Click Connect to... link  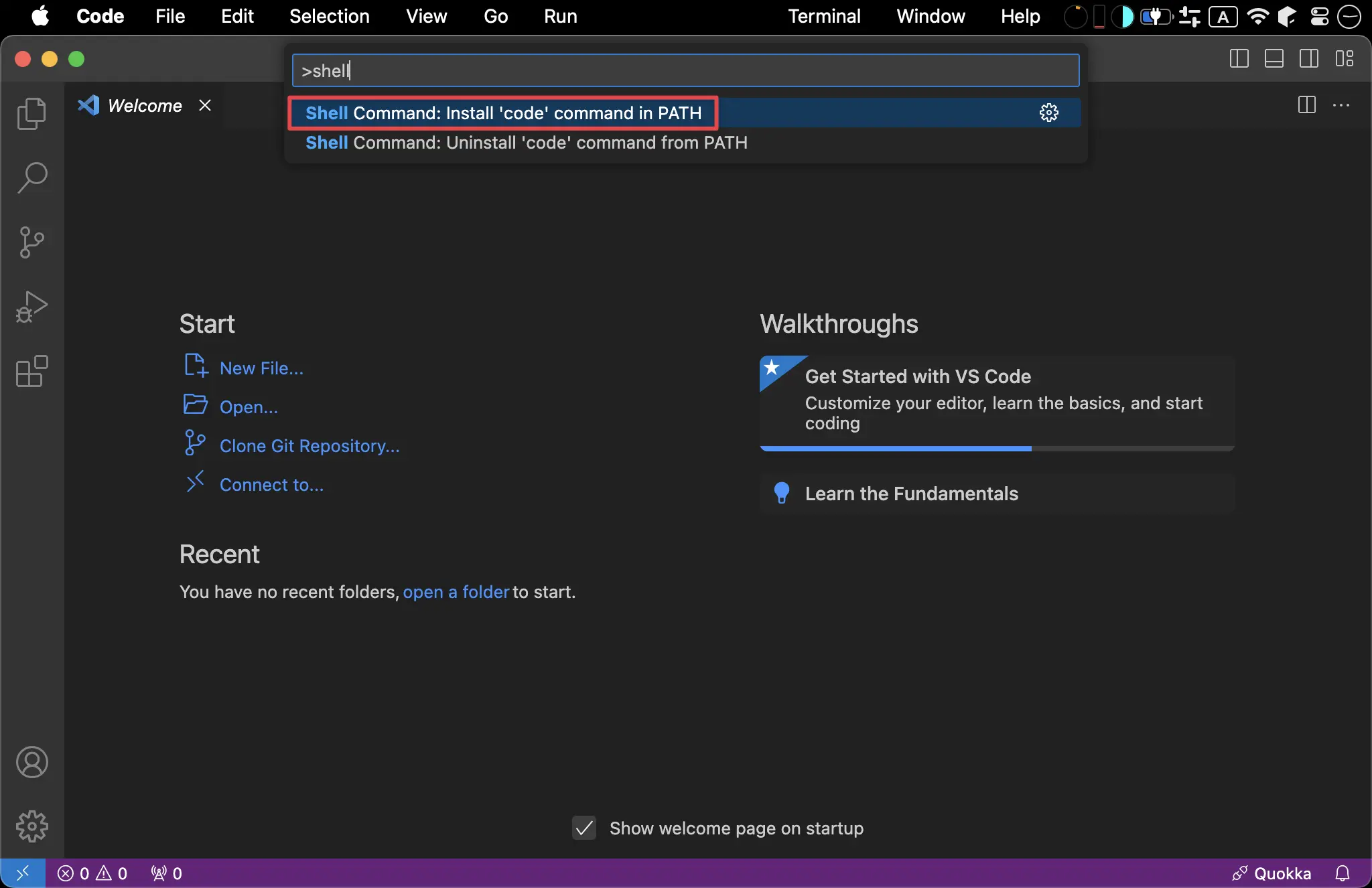click(x=271, y=484)
